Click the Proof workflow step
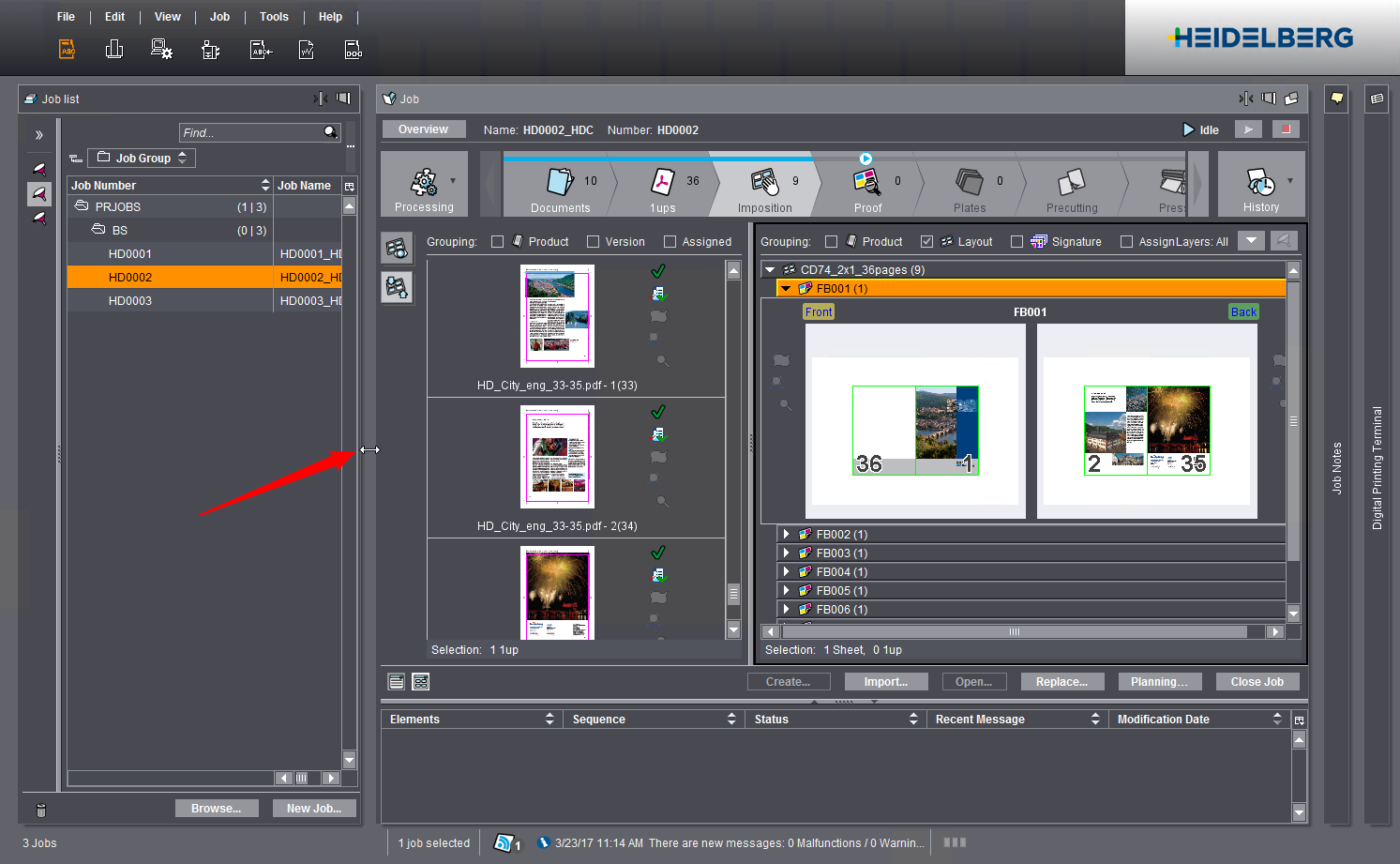The height and width of the screenshot is (864, 1400). click(867, 185)
